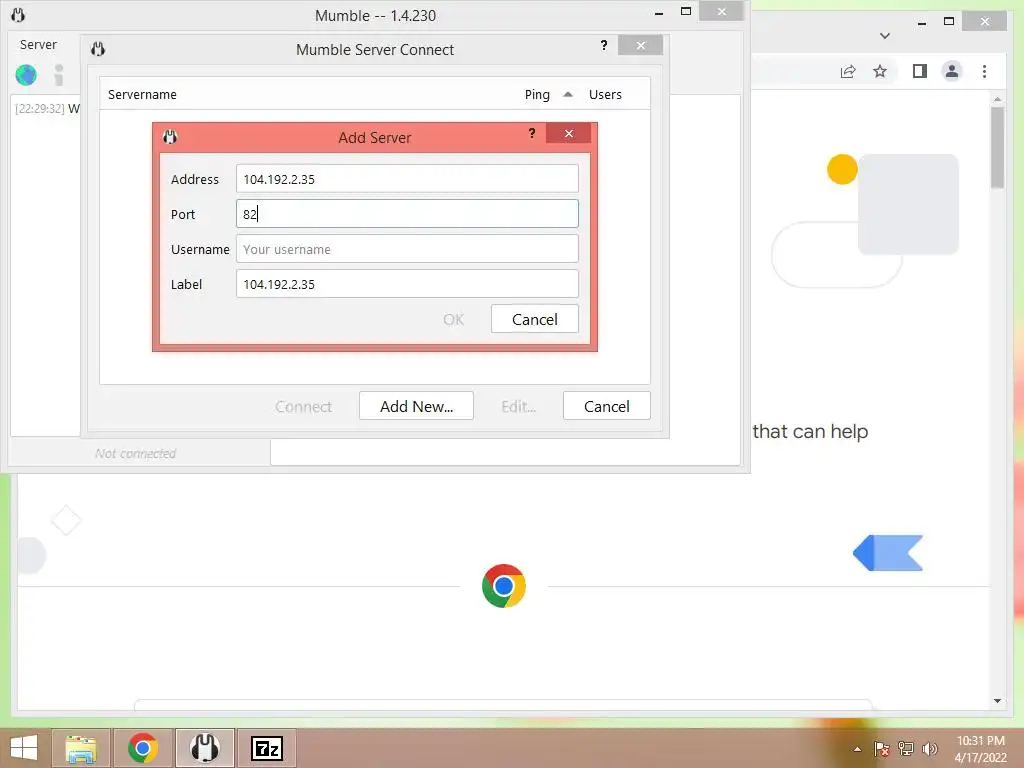1024x768 pixels.
Task: Open the Server menu in Mumble
Action: (38, 44)
